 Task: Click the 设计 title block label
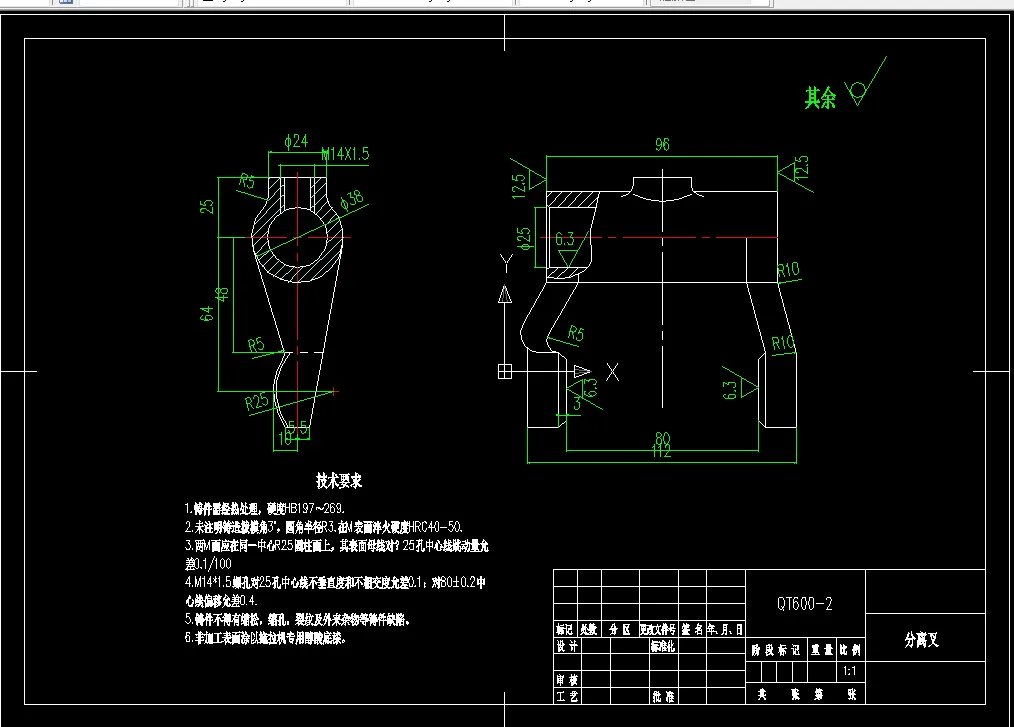(x=567, y=646)
